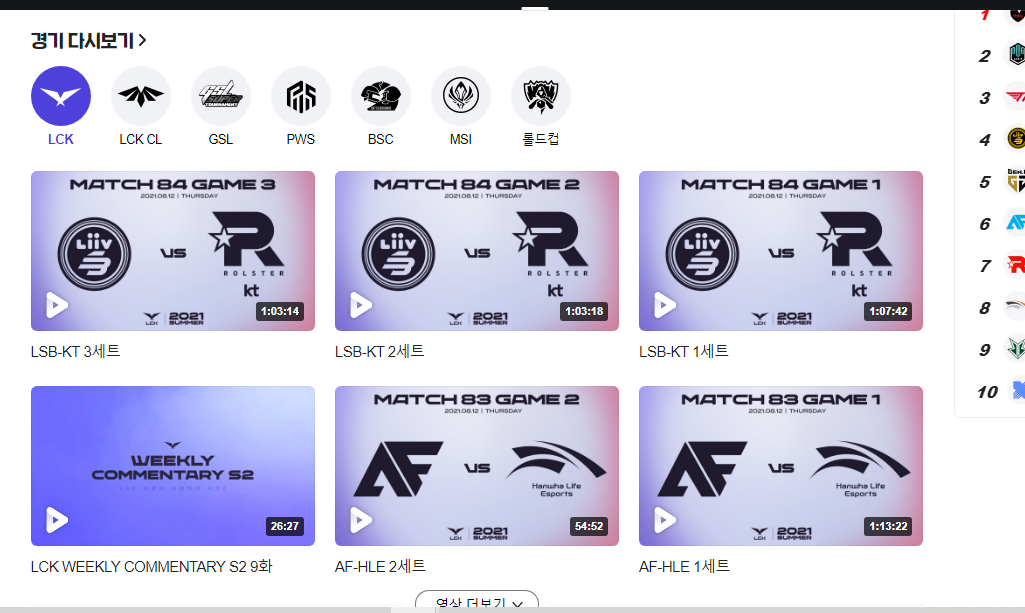Open the Match 84 Game 3 thumbnail

173,251
